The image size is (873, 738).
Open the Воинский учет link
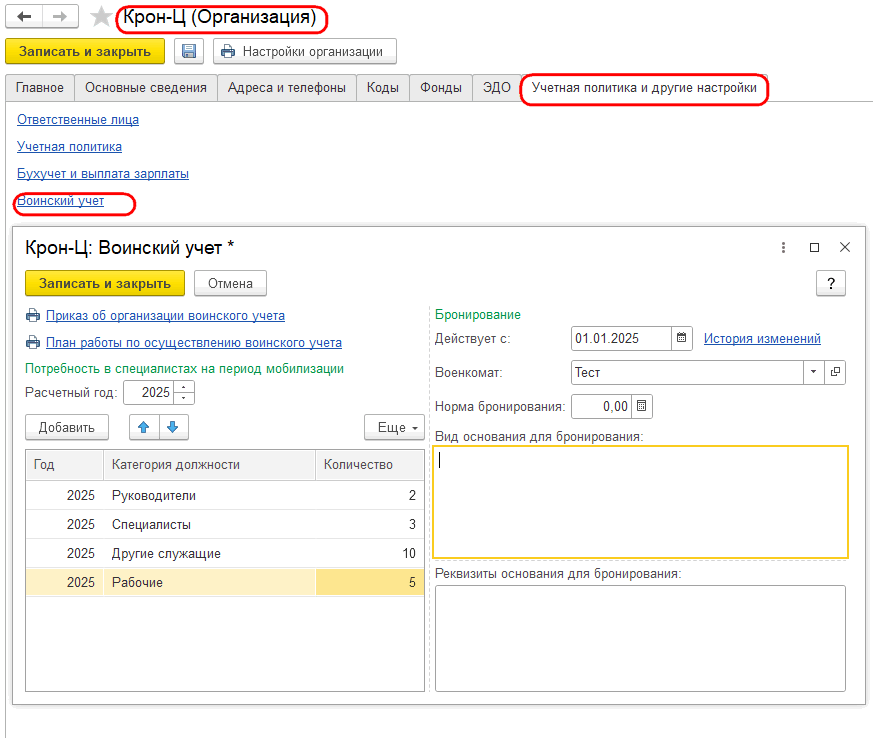pyautogui.click(x=61, y=200)
